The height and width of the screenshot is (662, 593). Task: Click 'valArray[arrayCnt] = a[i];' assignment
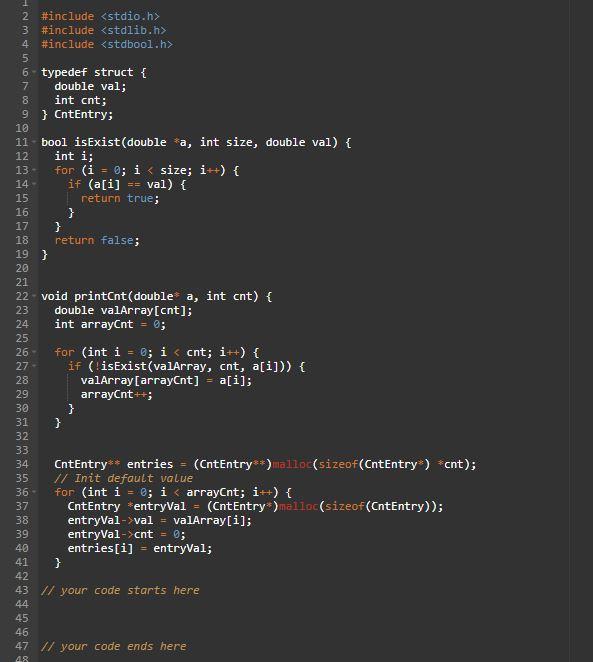tap(166, 380)
